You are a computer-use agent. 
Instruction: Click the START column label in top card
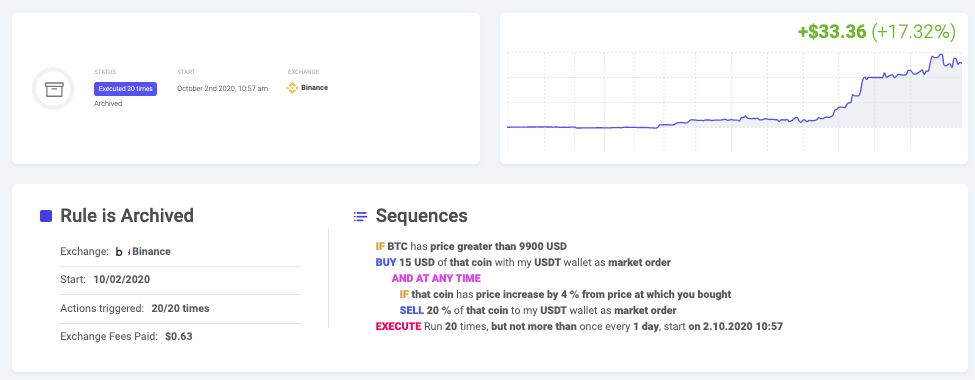[x=186, y=72]
